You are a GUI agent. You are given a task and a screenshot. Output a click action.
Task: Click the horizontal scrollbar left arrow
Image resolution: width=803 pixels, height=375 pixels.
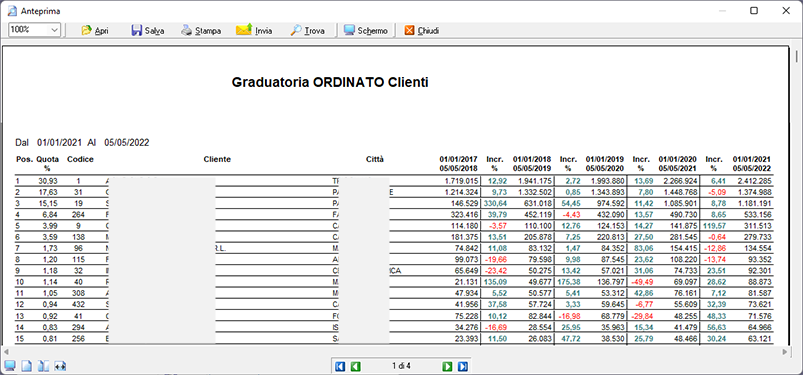pyautogui.click(x=6, y=352)
